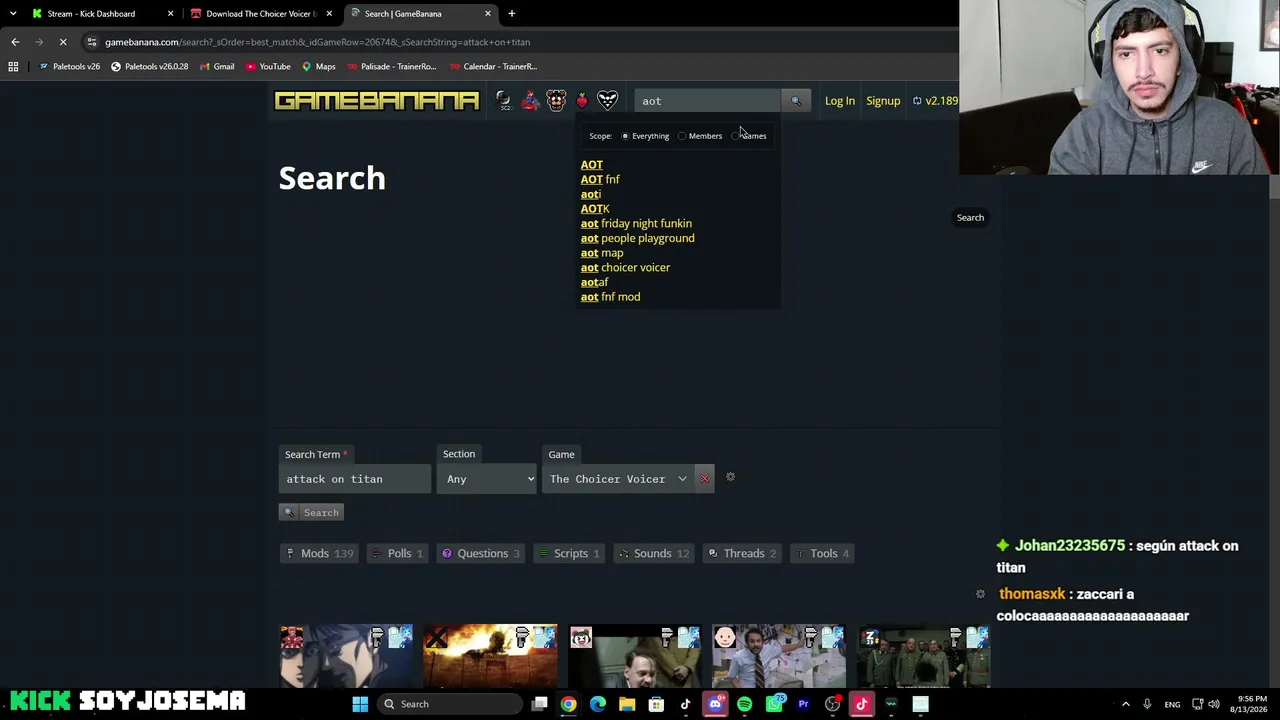Filter results by Tools 4
The width and height of the screenshot is (1280, 720).
822,553
